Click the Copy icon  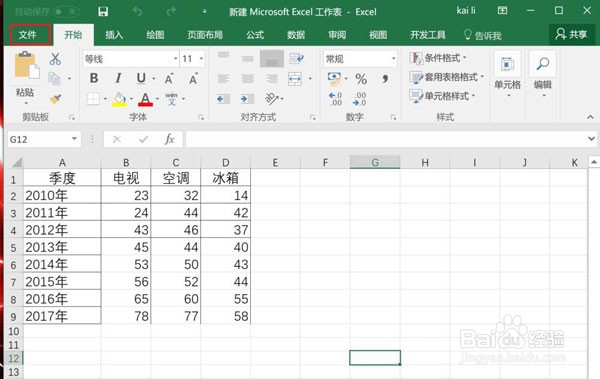click(54, 78)
